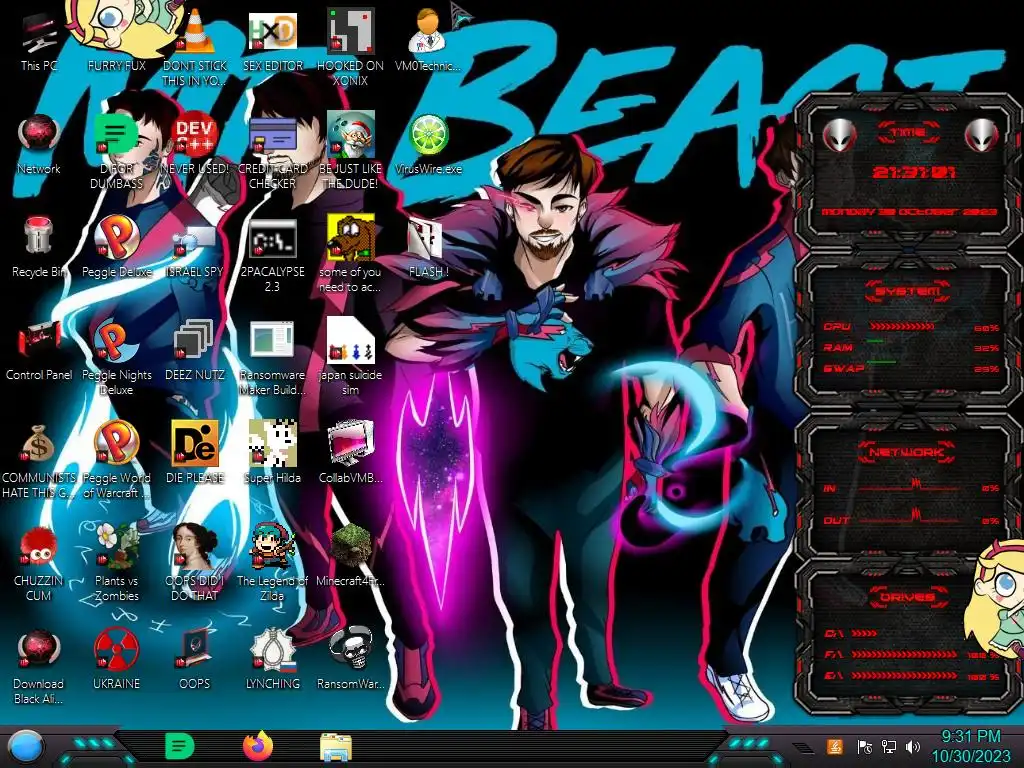Click the 21:31 digital clock readout
Viewport: 1024px width, 768px height.
click(913, 172)
